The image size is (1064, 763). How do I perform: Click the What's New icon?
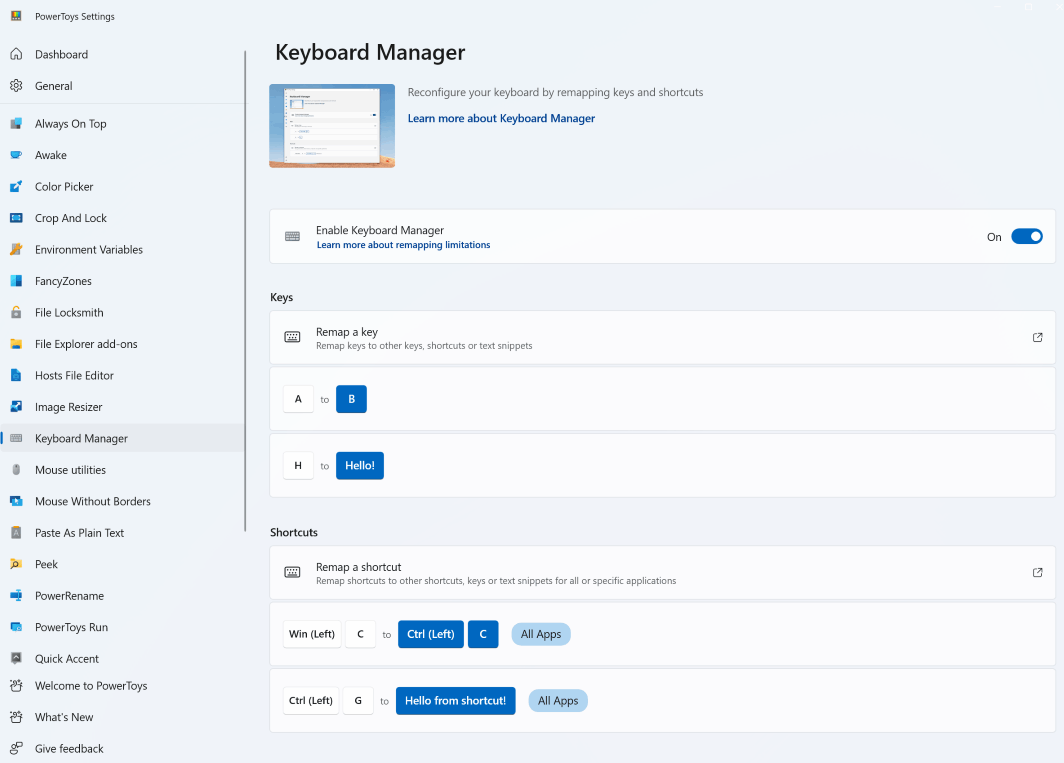click(16, 717)
